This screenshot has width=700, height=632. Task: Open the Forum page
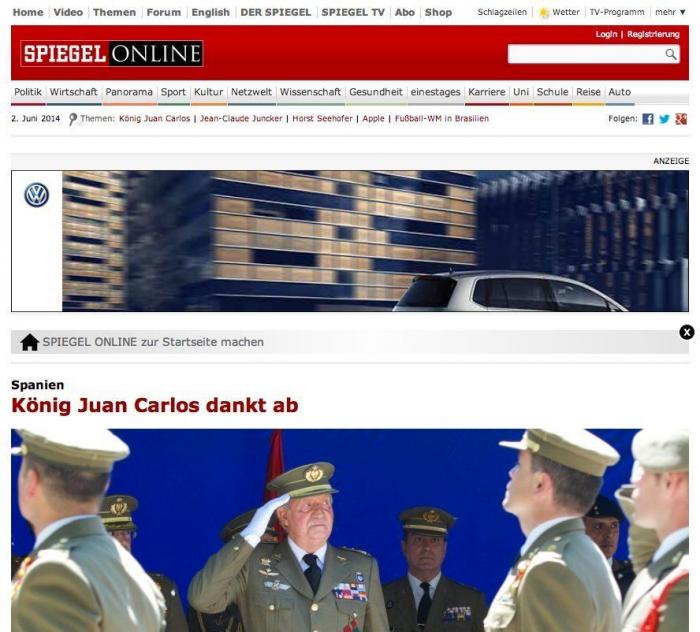point(164,12)
